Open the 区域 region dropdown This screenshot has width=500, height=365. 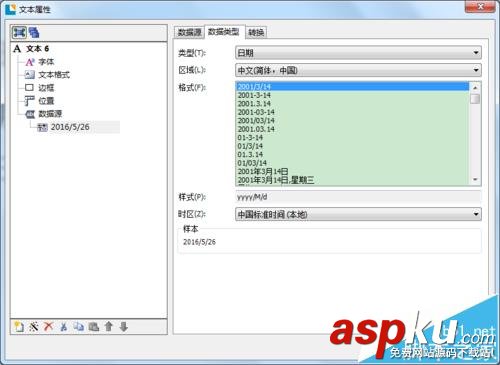click(358, 70)
